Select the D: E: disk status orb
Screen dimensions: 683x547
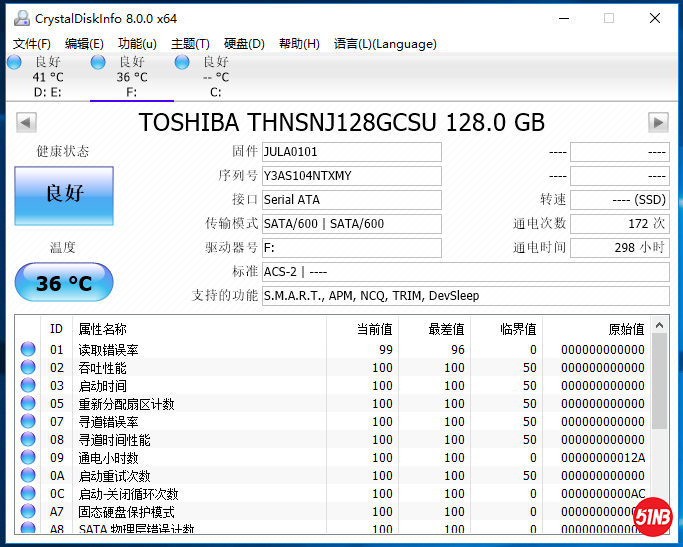click(x=14, y=62)
